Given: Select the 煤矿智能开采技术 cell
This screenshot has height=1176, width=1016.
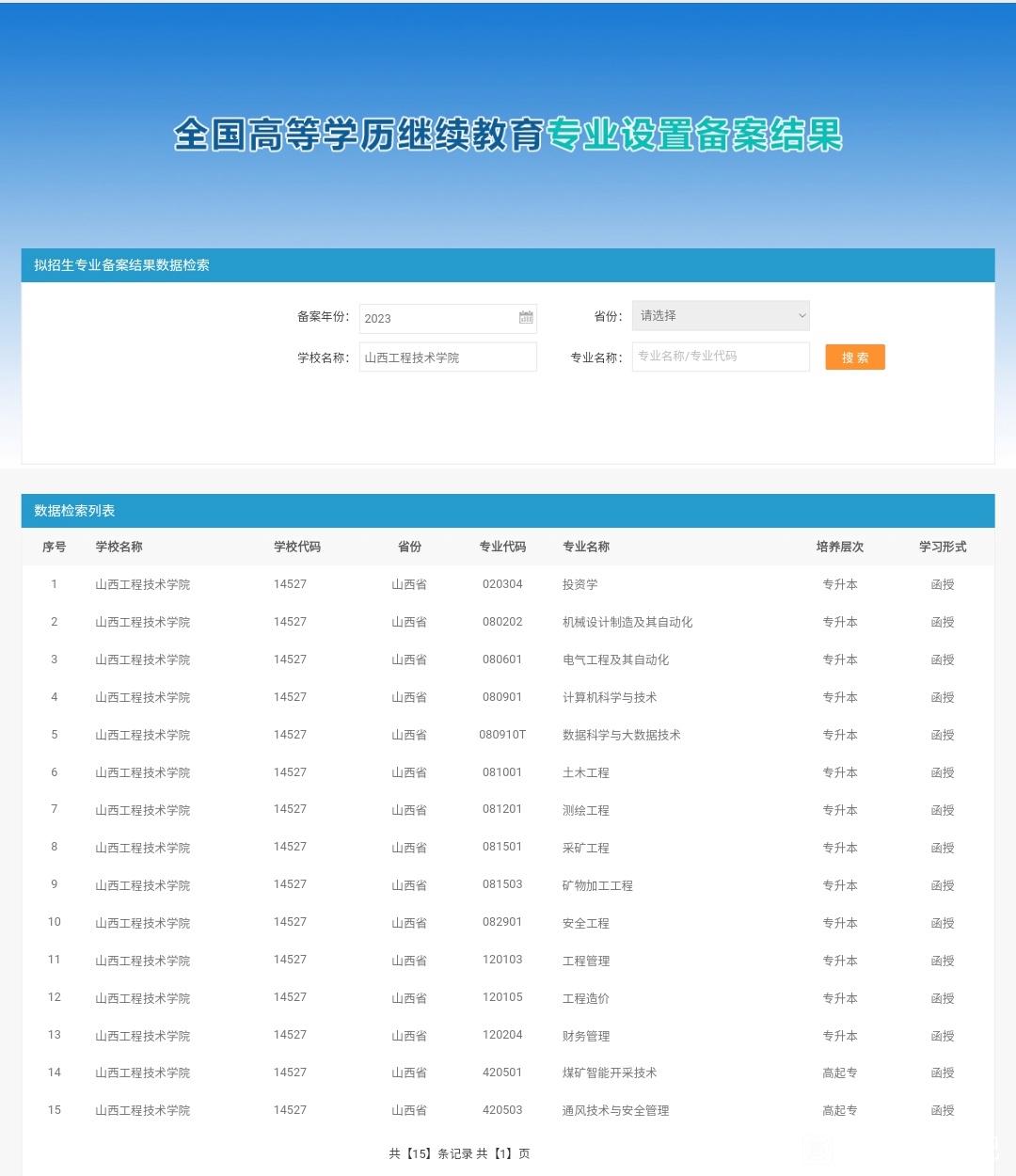Looking at the screenshot, I should pos(610,1073).
